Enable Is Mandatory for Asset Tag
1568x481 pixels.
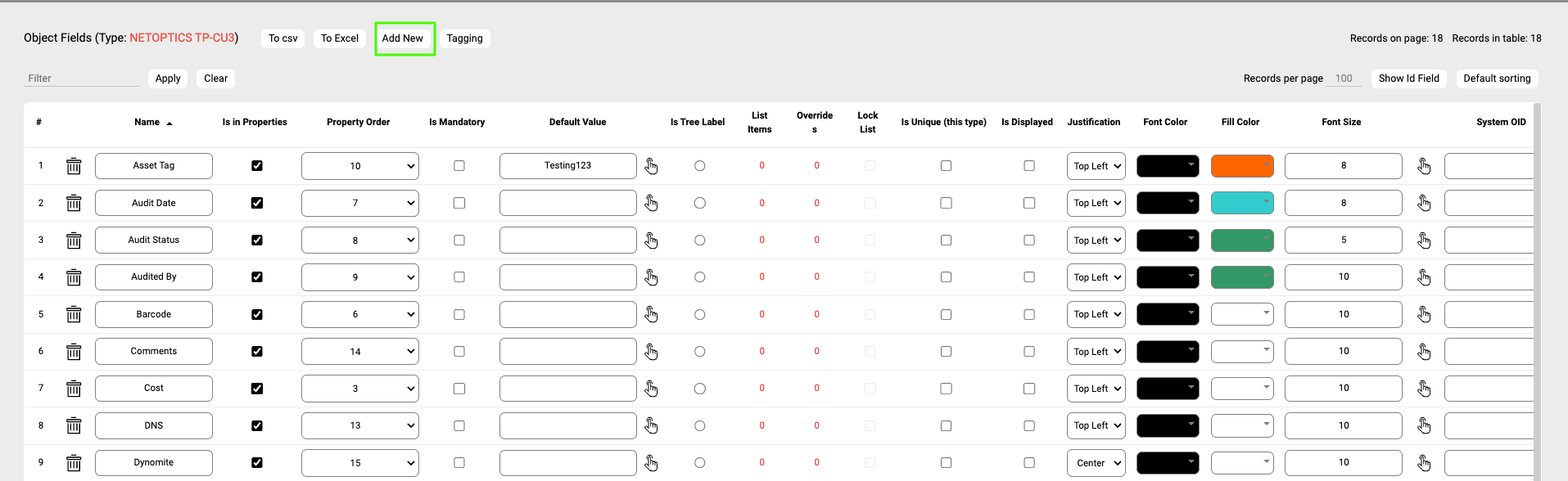459,166
